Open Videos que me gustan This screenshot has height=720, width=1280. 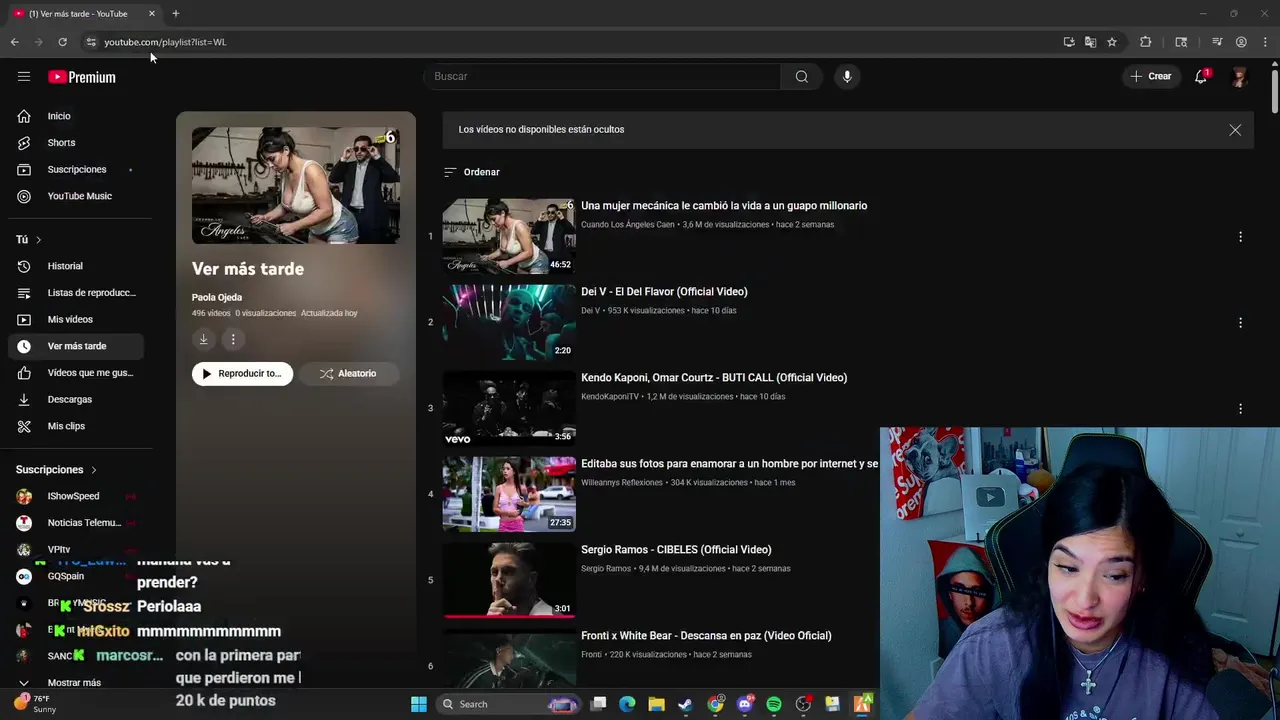coord(76,373)
